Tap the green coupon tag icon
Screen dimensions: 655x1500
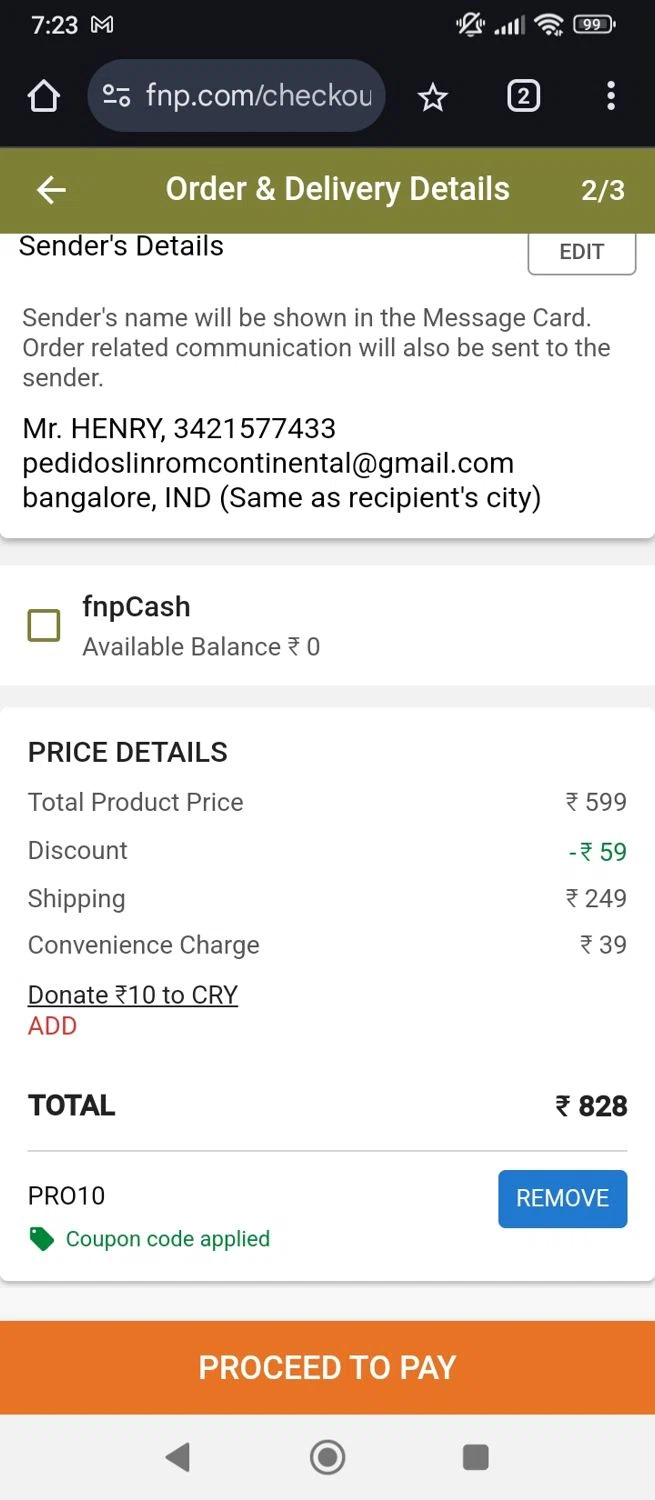click(x=42, y=1240)
